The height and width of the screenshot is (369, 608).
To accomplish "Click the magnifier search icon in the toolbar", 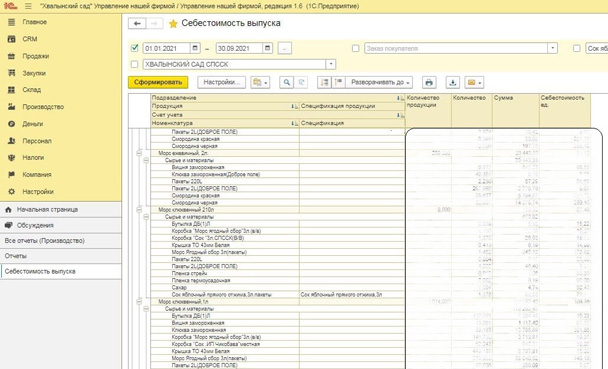I will click(287, 82).
